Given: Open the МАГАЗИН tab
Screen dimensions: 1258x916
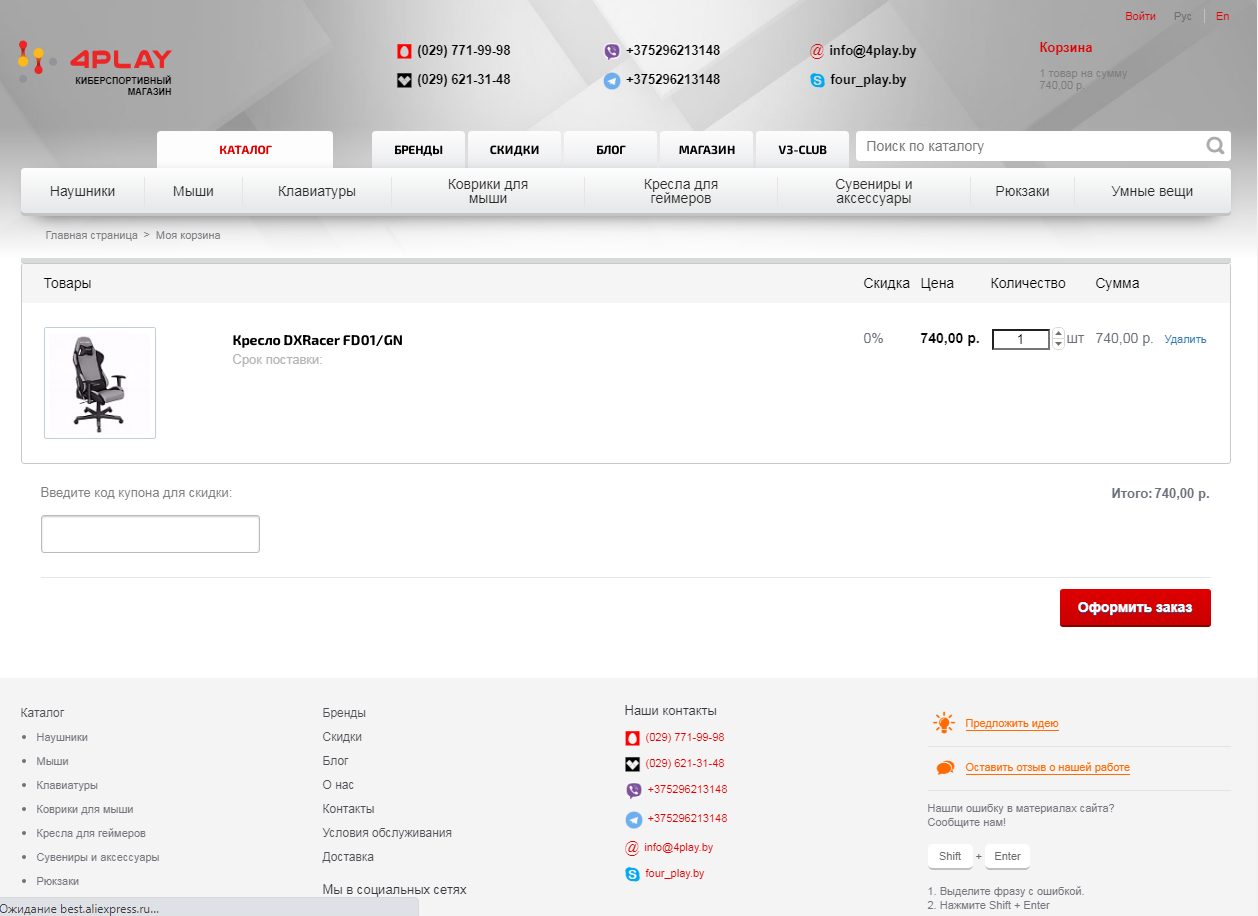Looking at the screenshot, I should coord(706,150).
